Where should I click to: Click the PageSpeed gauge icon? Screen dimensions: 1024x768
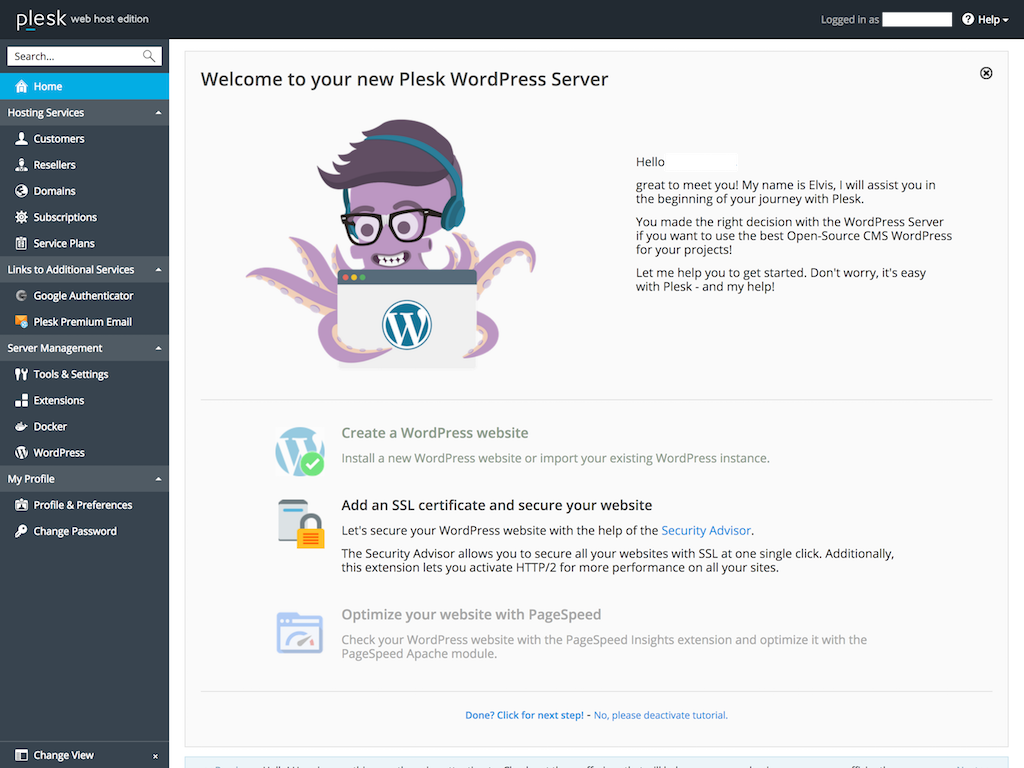coord(300,633)
